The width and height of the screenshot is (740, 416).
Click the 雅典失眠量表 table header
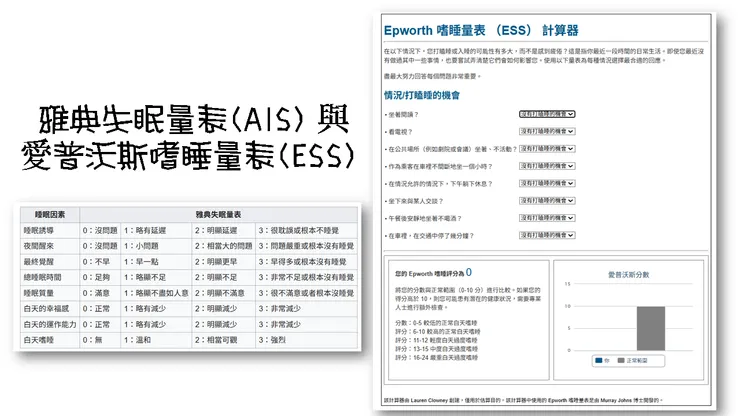pyautogui.click(x=218, y=215)
